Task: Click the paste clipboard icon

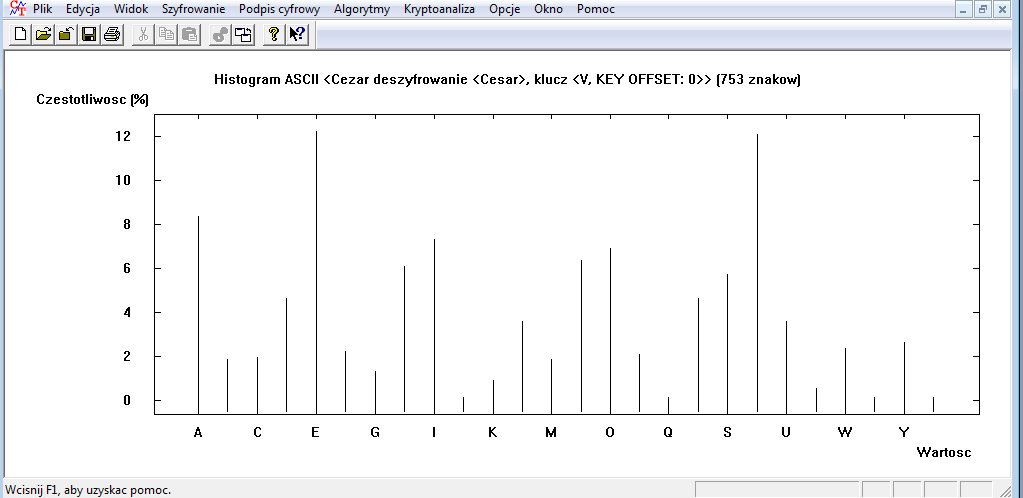Action: (x=189, y=34)
